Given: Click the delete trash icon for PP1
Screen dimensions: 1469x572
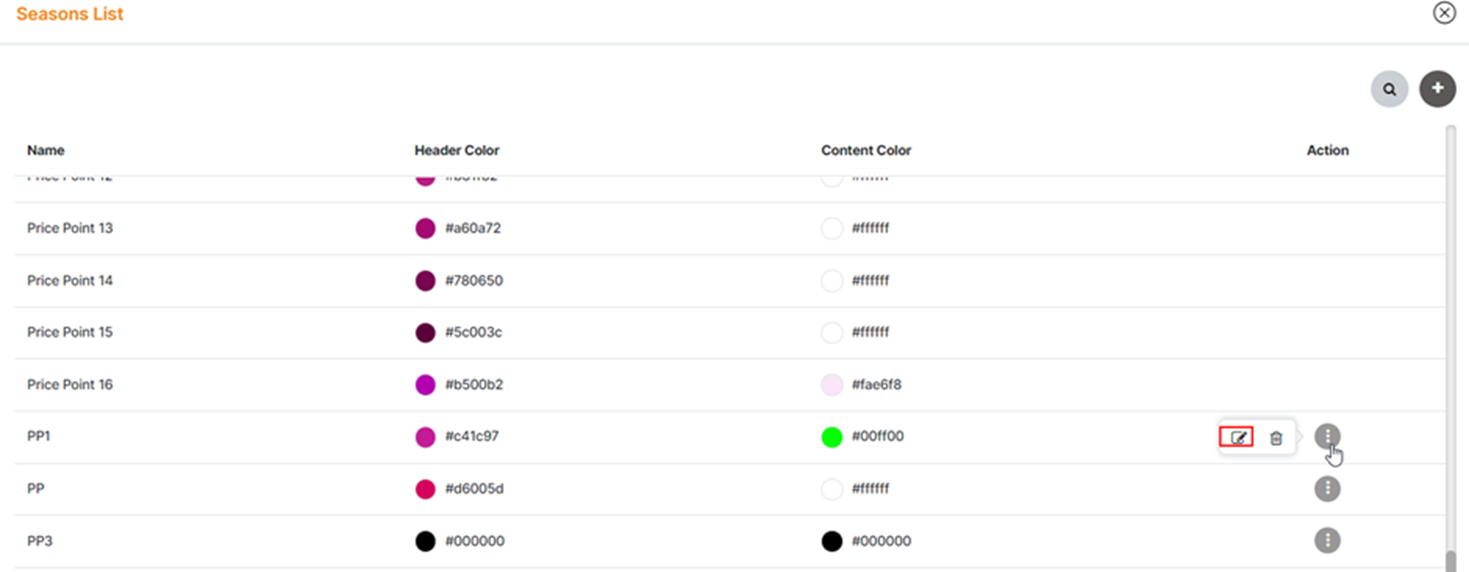Looking at the screenshot, I should [x=1276, y=438].
